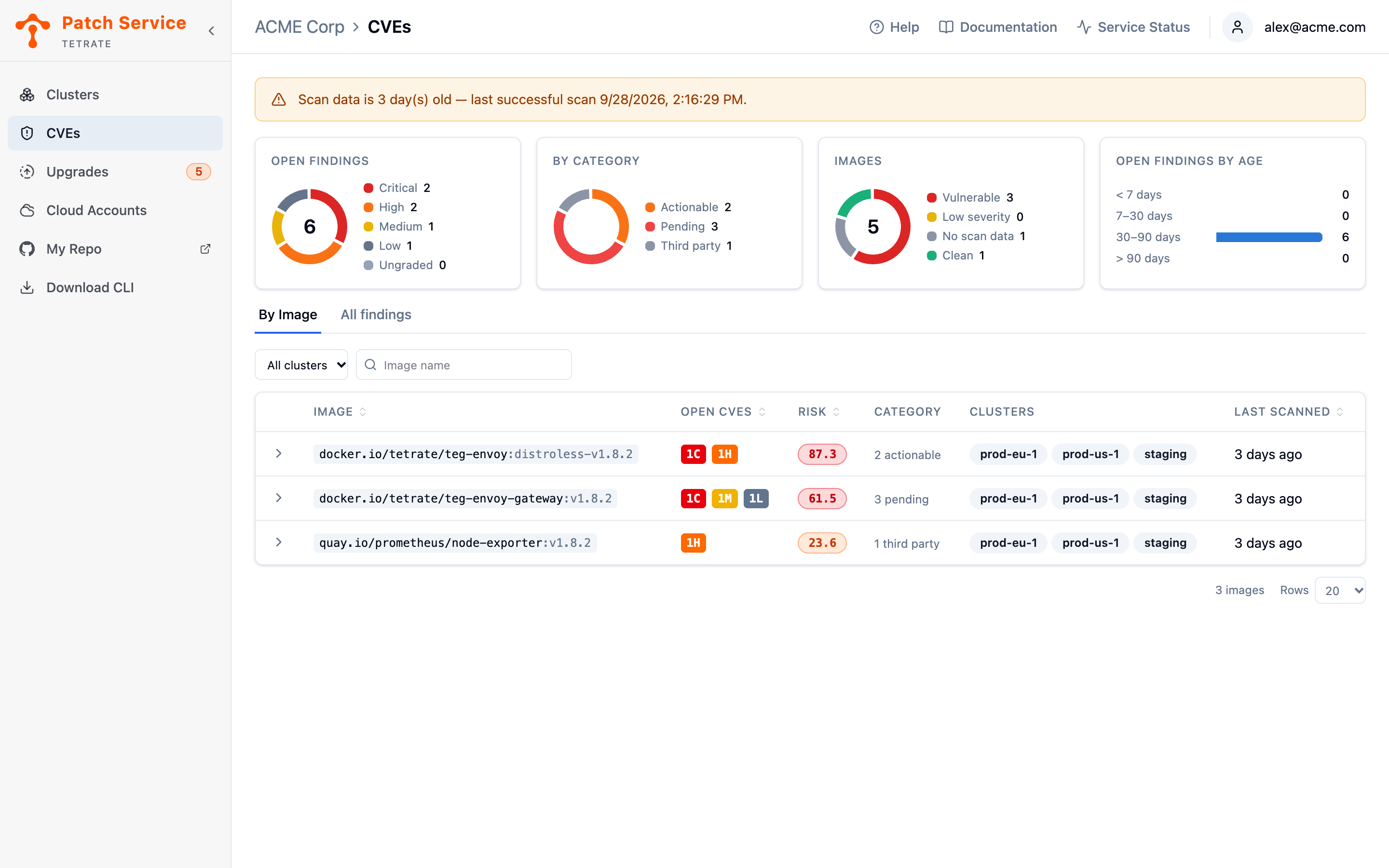Click the Help question mark icon

click(x=876, y=27)
